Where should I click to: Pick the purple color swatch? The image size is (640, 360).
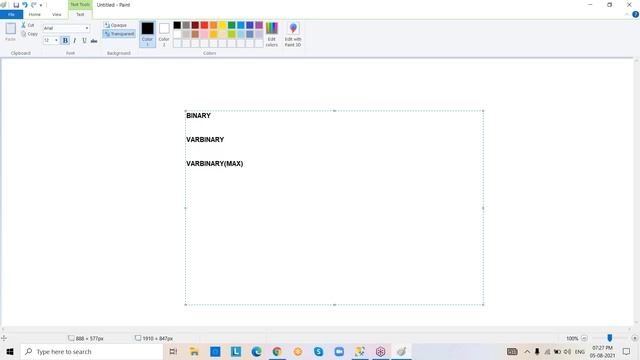point(259,25)
